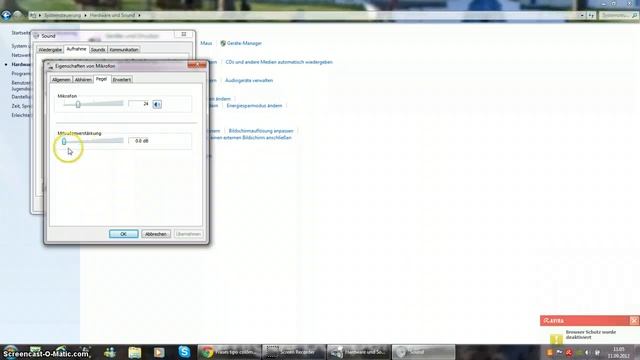
Task: Open the Sounds tab in Sound window
Action: [x=98, y=50]
